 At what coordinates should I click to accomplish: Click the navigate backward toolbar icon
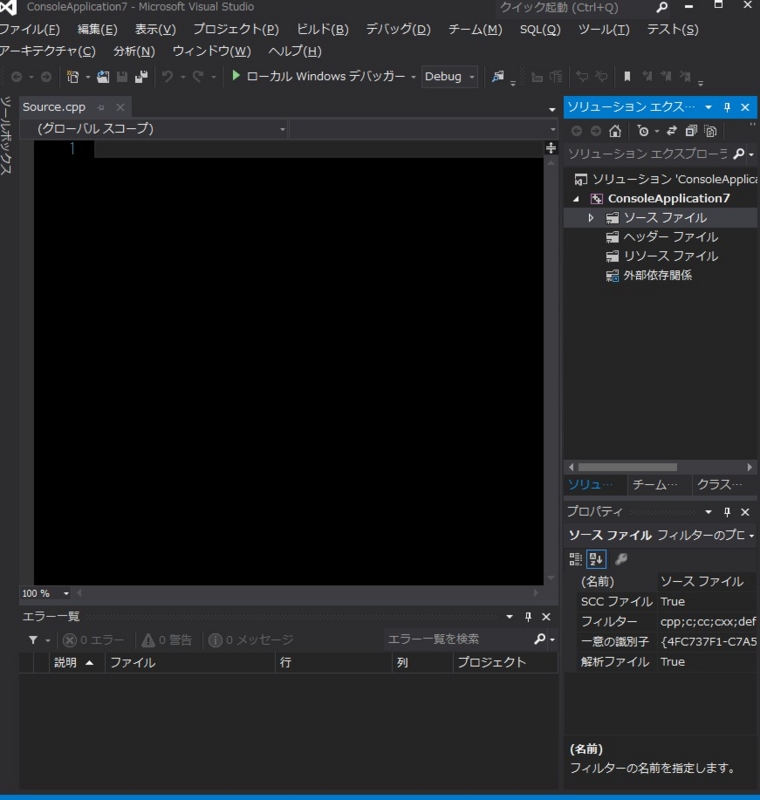16,77
